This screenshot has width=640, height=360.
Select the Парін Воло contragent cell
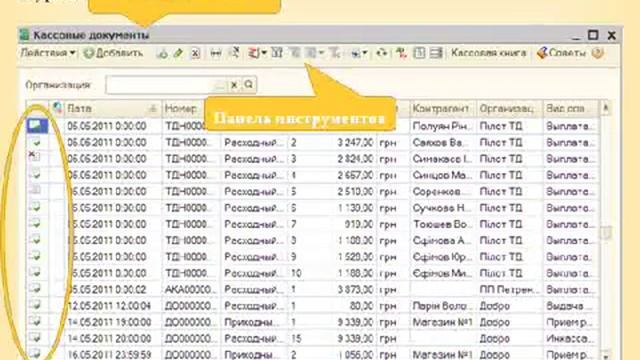coord(443,306)
